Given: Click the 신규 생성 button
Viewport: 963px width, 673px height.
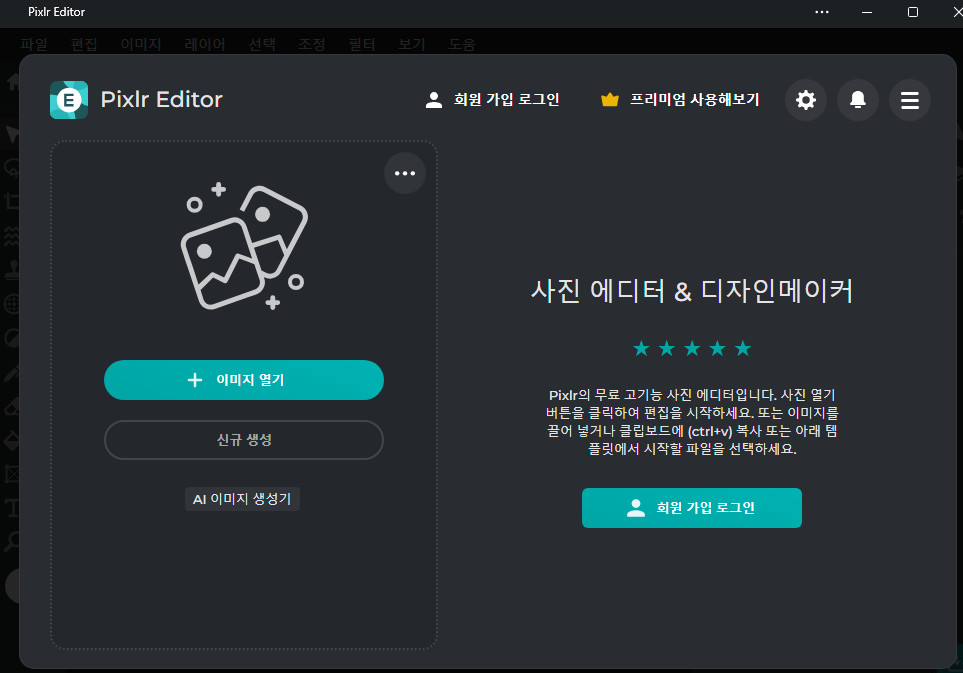Looking at the screenshot, I should [x=244, y=440].
